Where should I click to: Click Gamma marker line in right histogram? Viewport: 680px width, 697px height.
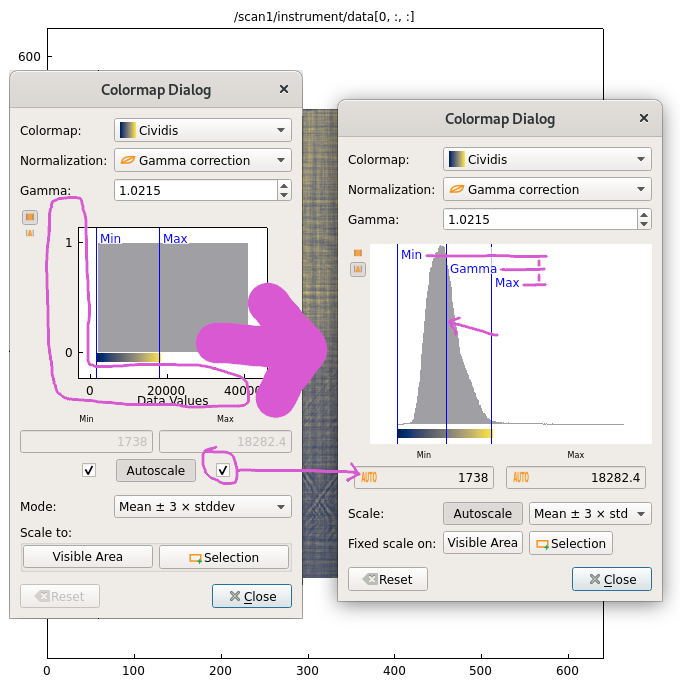(447, 343)
